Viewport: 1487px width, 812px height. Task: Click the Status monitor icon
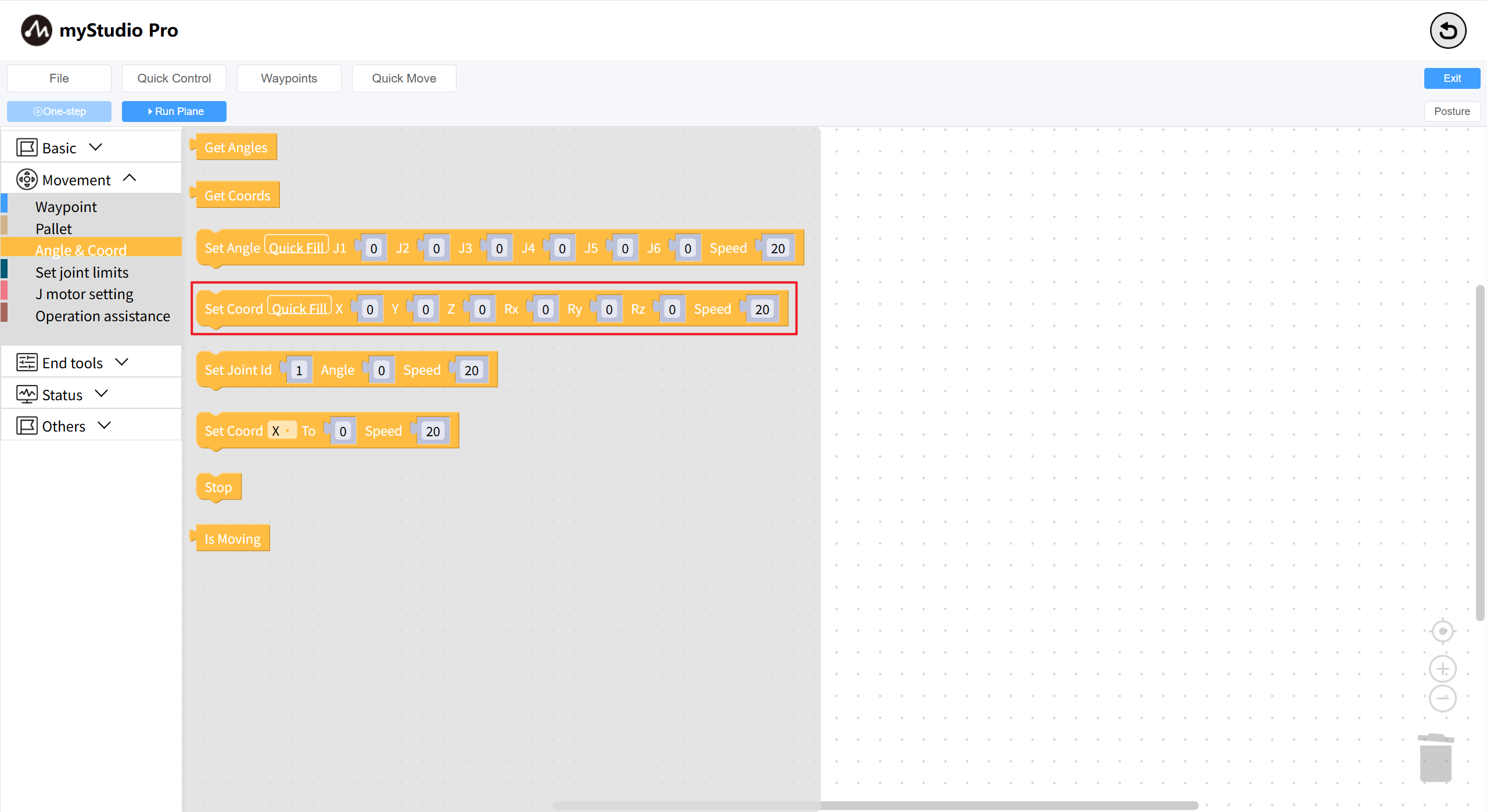coord(27,394)
